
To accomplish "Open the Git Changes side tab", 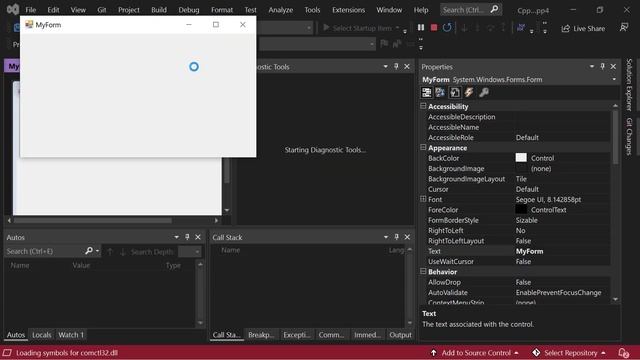I will point(629,136).
